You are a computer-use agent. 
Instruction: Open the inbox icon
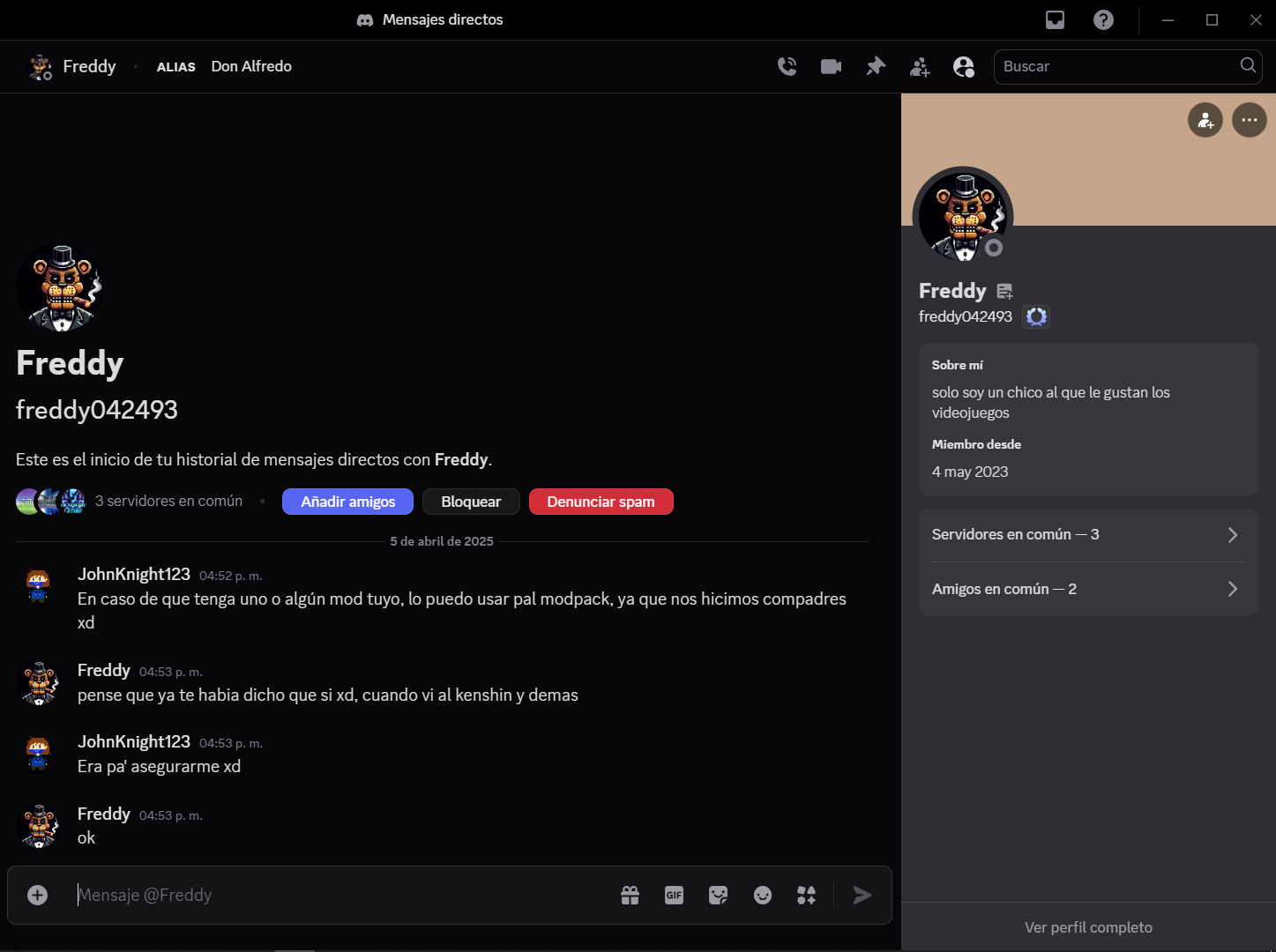tap(1055, 19)
